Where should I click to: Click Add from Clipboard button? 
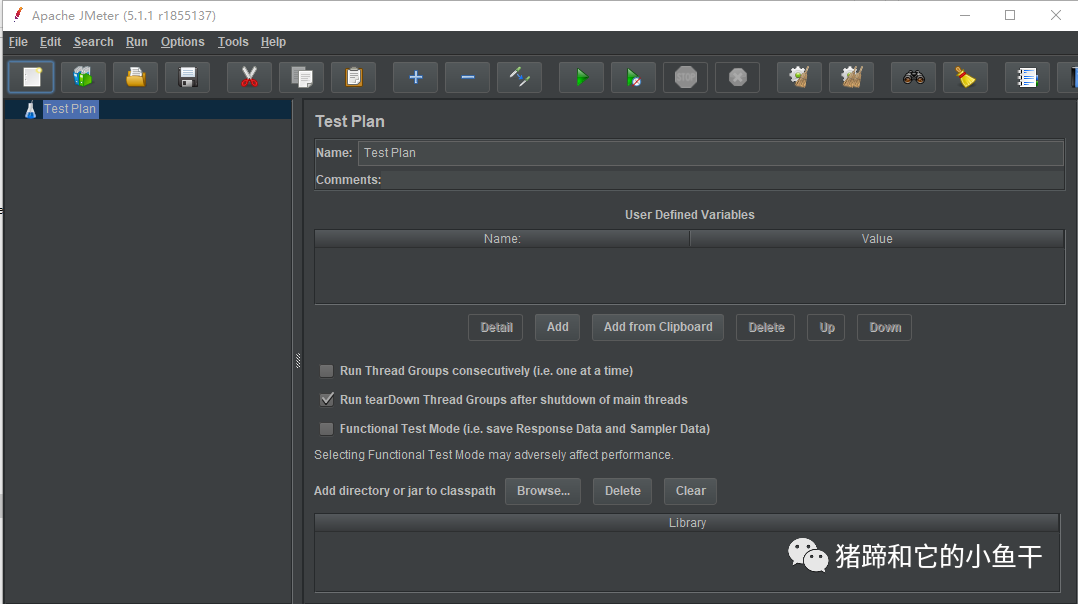click(x=658, y=328)
